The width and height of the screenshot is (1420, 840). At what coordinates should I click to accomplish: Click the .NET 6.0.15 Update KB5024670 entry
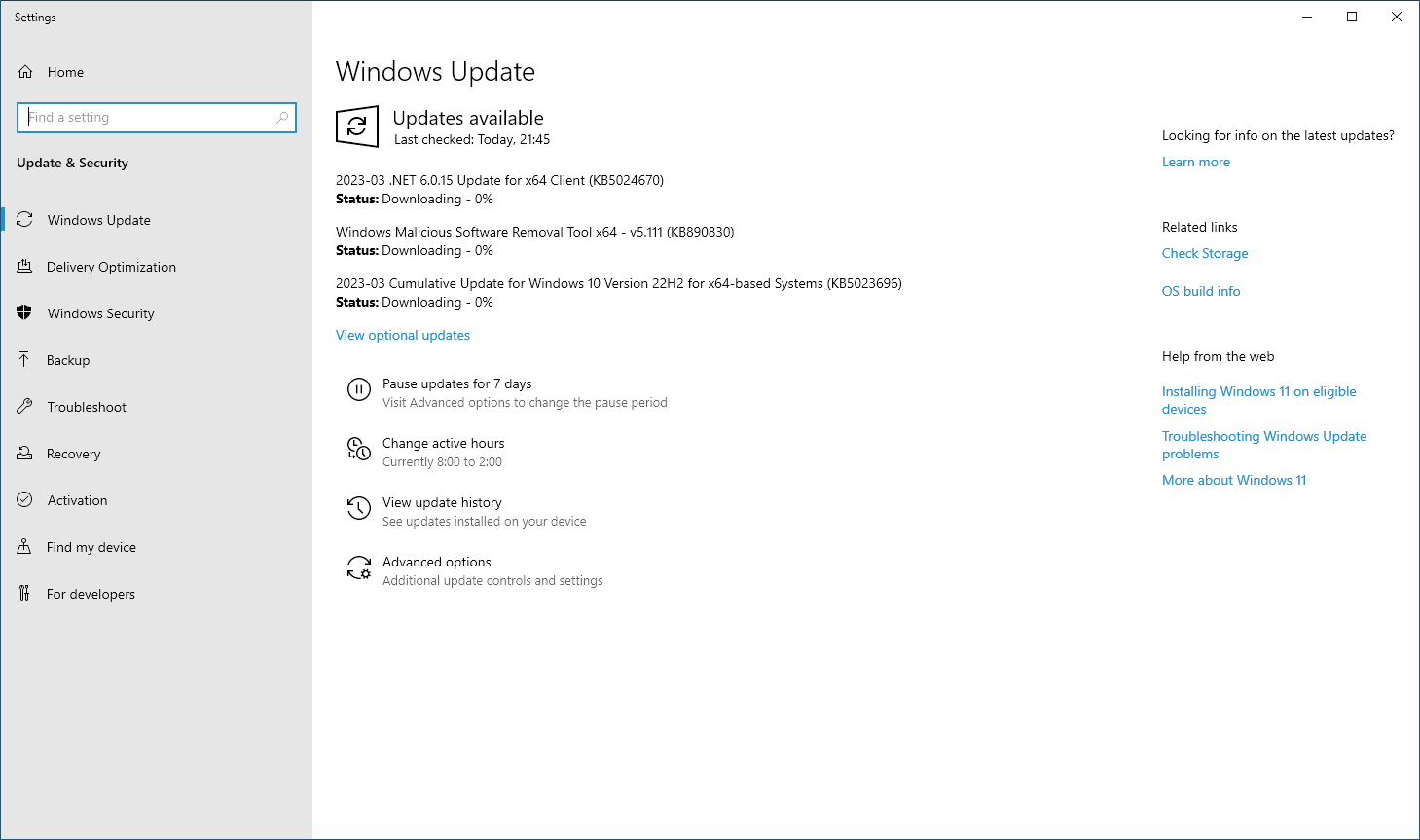coord(499,181)
